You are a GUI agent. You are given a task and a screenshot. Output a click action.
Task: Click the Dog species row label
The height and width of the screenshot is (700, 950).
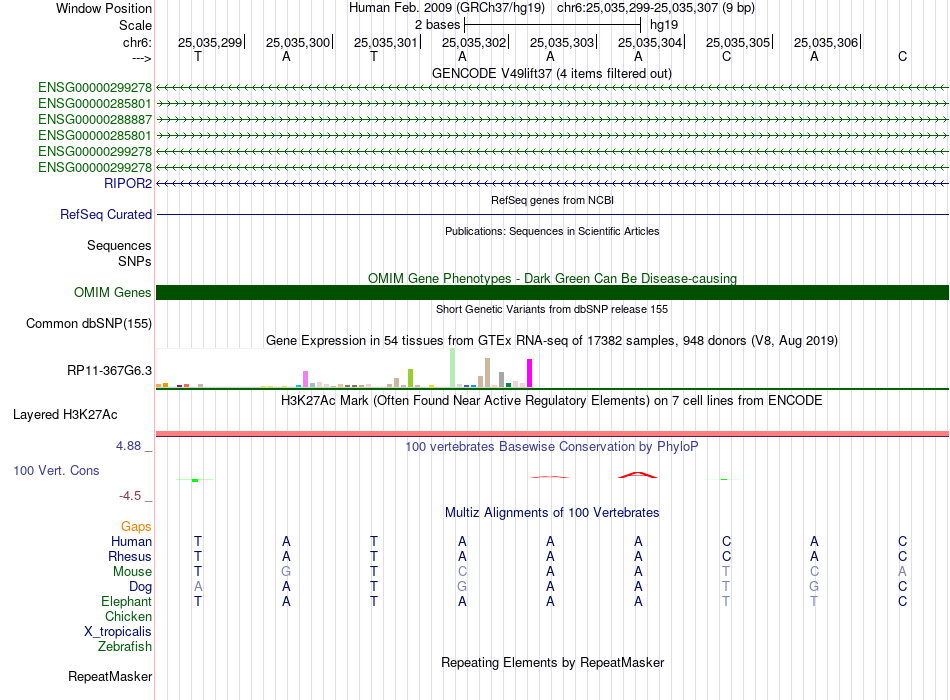click(141, 587)
